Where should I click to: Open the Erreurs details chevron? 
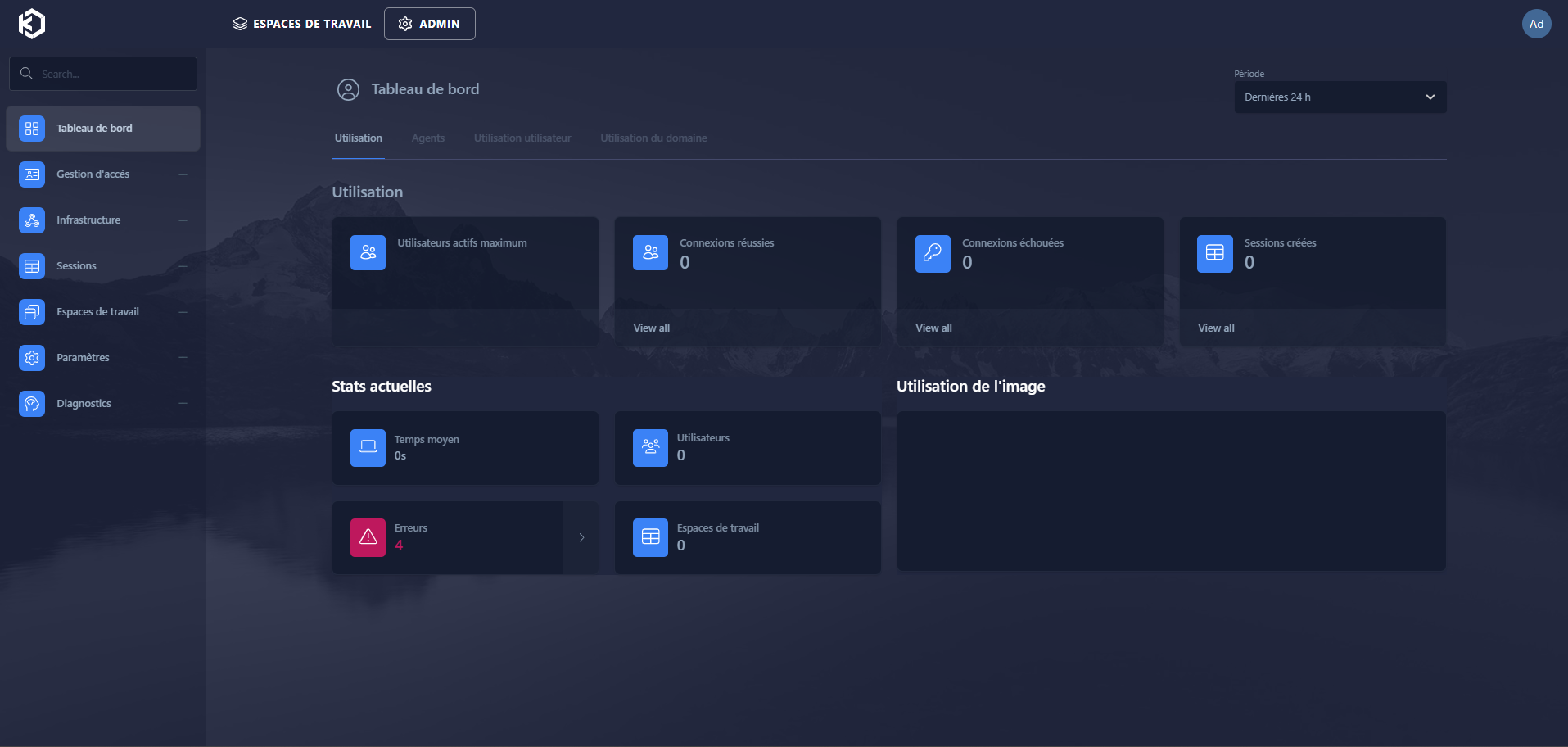click(x=581, y=537)
